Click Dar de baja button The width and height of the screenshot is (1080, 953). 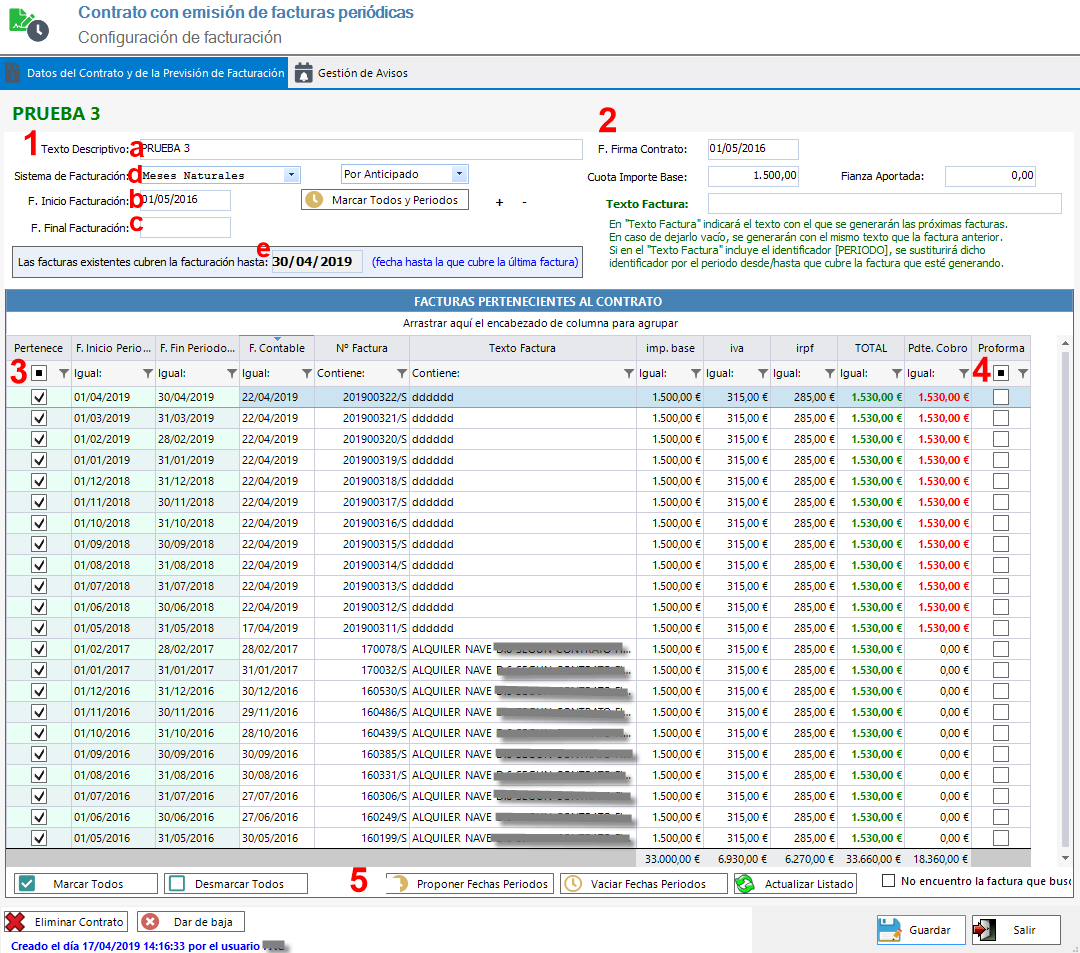coord(191,921)
